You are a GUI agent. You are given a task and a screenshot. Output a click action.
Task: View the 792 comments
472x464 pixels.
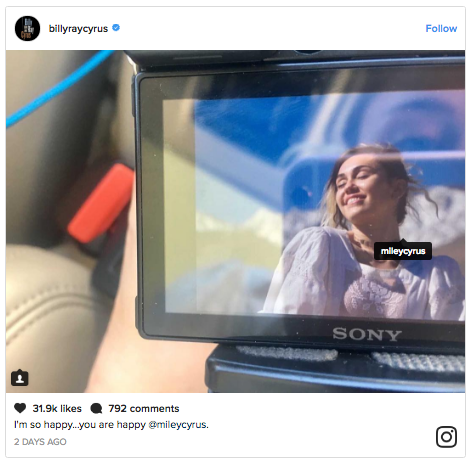pos(144,409)
